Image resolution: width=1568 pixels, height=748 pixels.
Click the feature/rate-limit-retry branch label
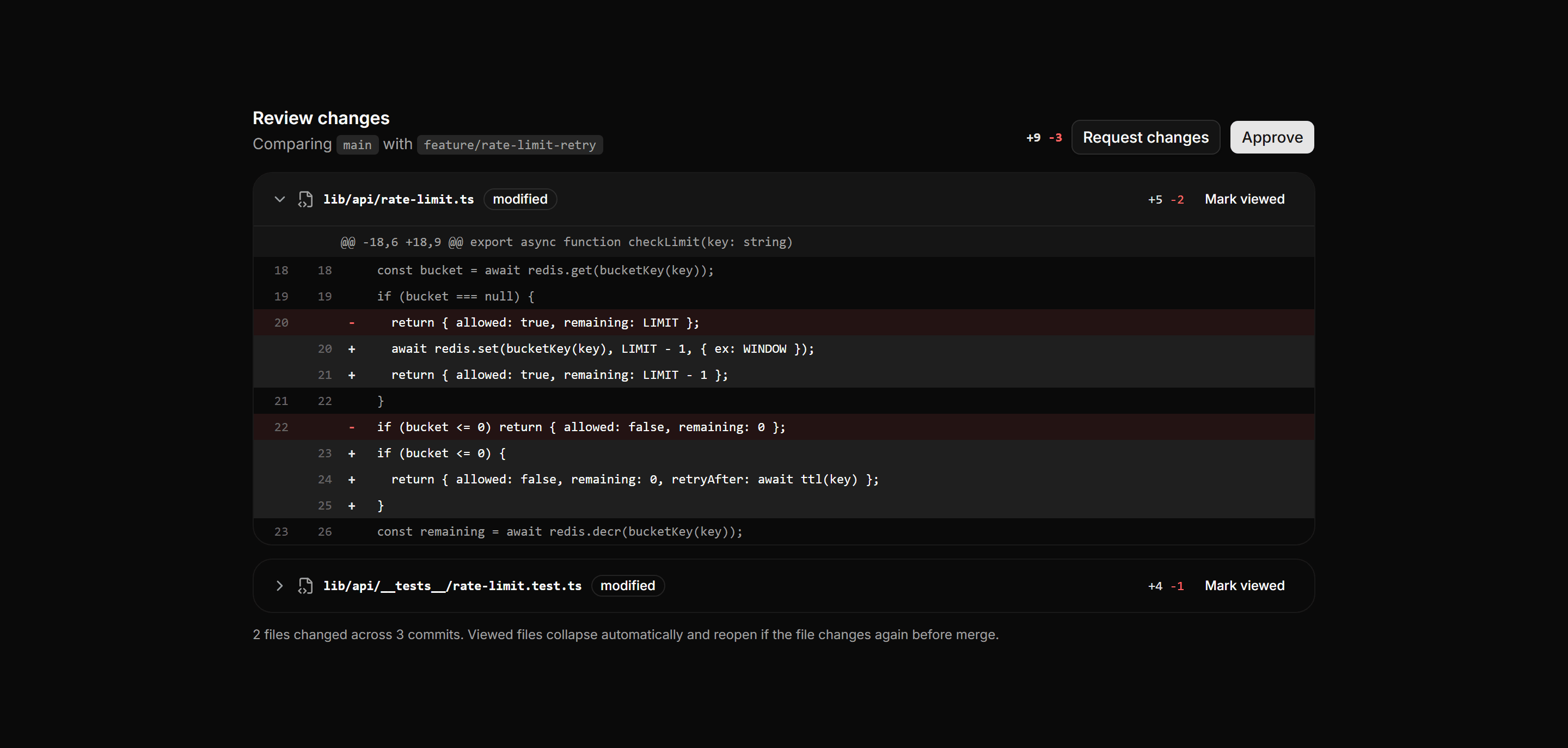point(510,145)
